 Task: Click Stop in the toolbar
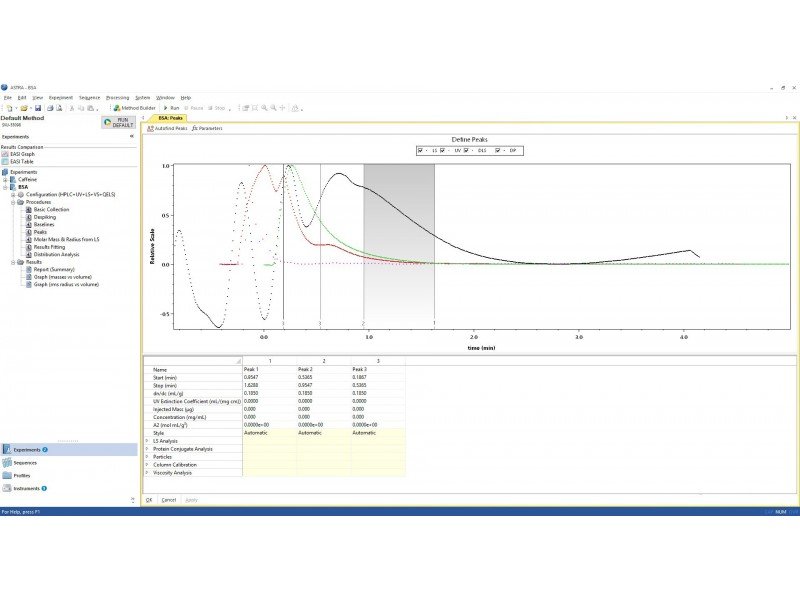tap(216, 108)
